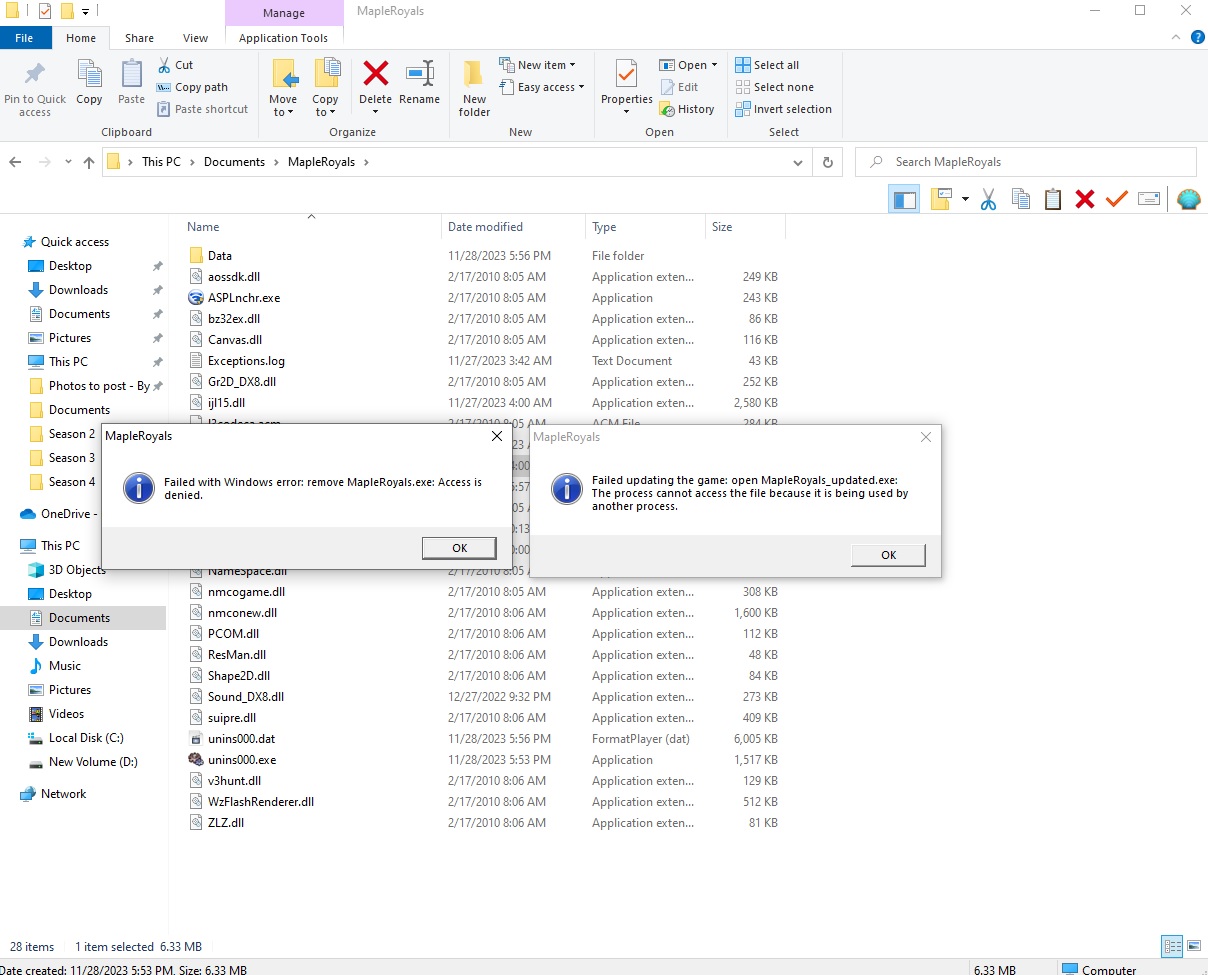
Task: Toggle the preview pane layout button
Action: pos(904,199)
